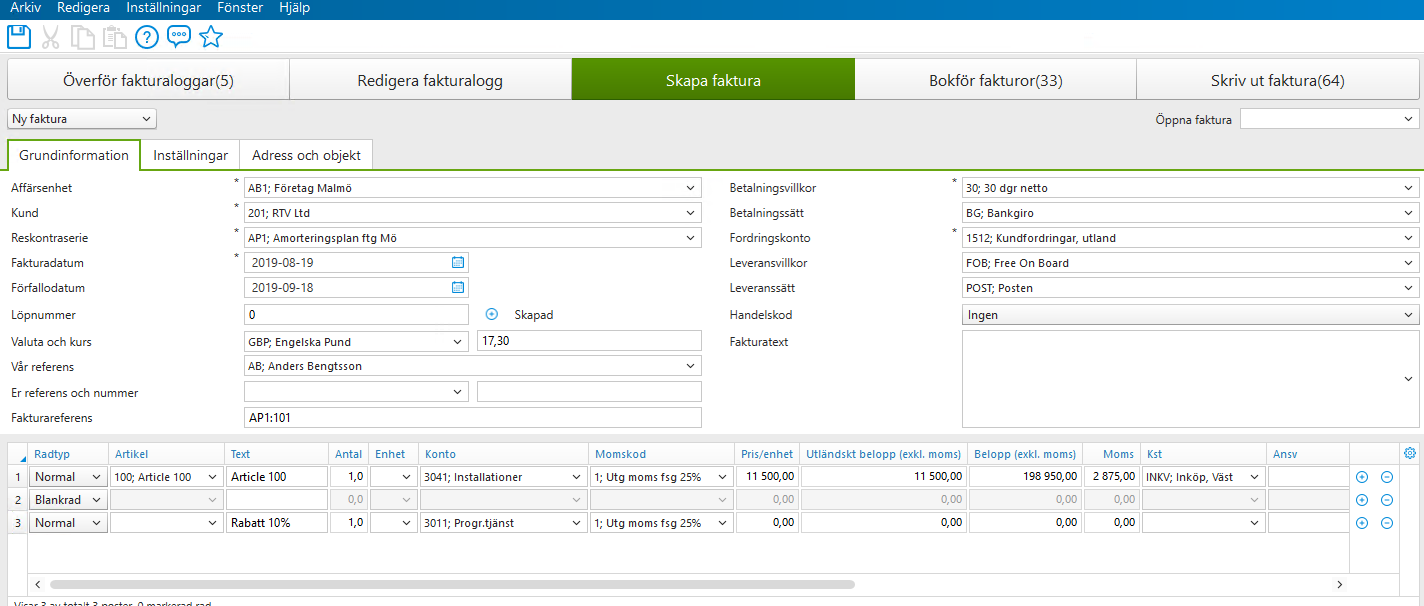Switch to the Adress och objekt tab
Screen dimensions: 1424x606
click(306, 154)
